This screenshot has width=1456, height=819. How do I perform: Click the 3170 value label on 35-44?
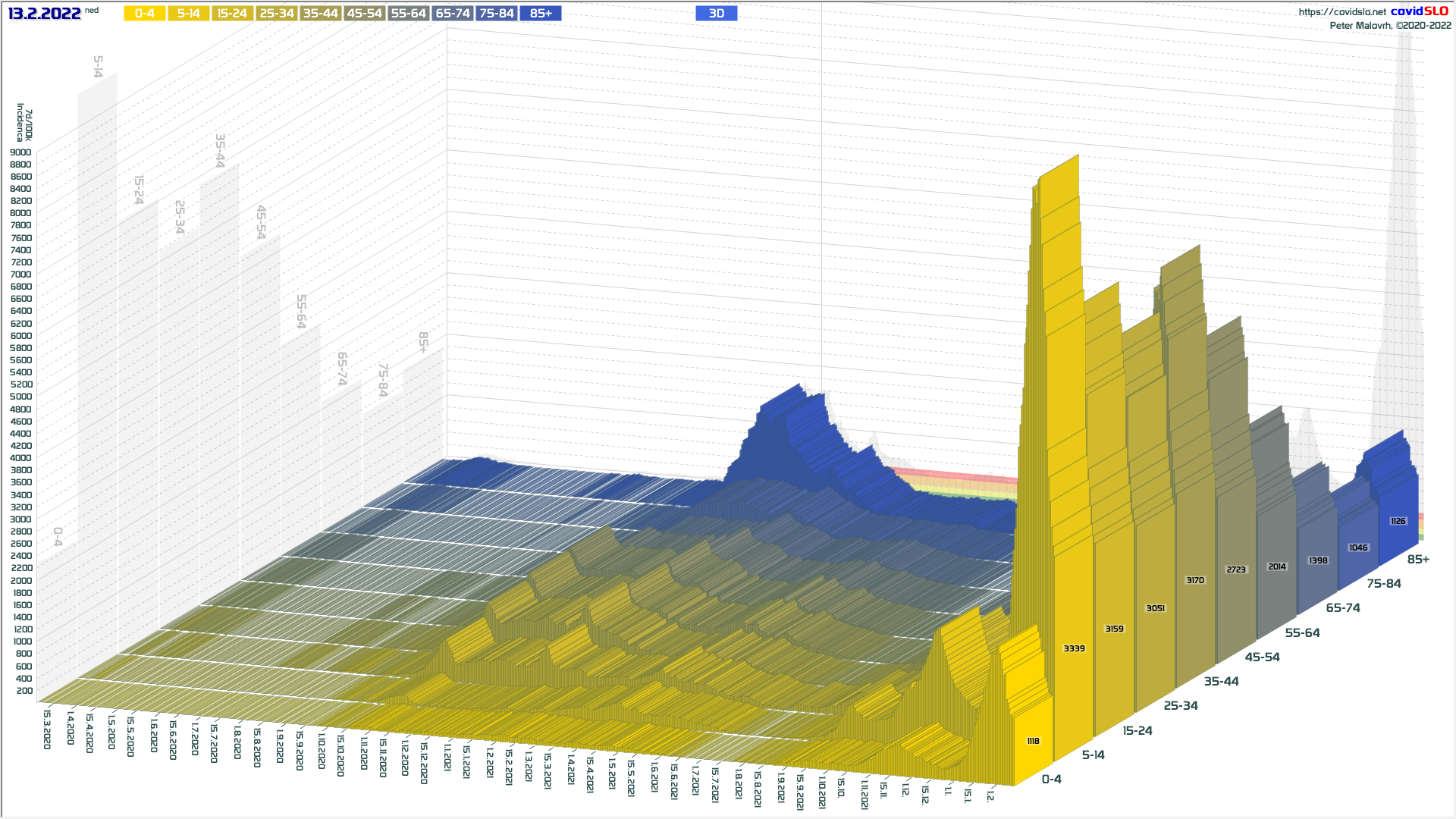[1195, 580]
